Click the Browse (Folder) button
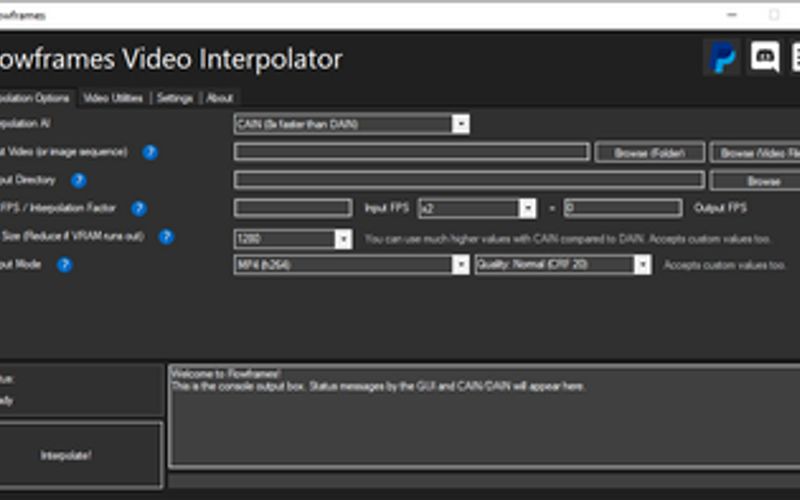 tap(648, 153)
